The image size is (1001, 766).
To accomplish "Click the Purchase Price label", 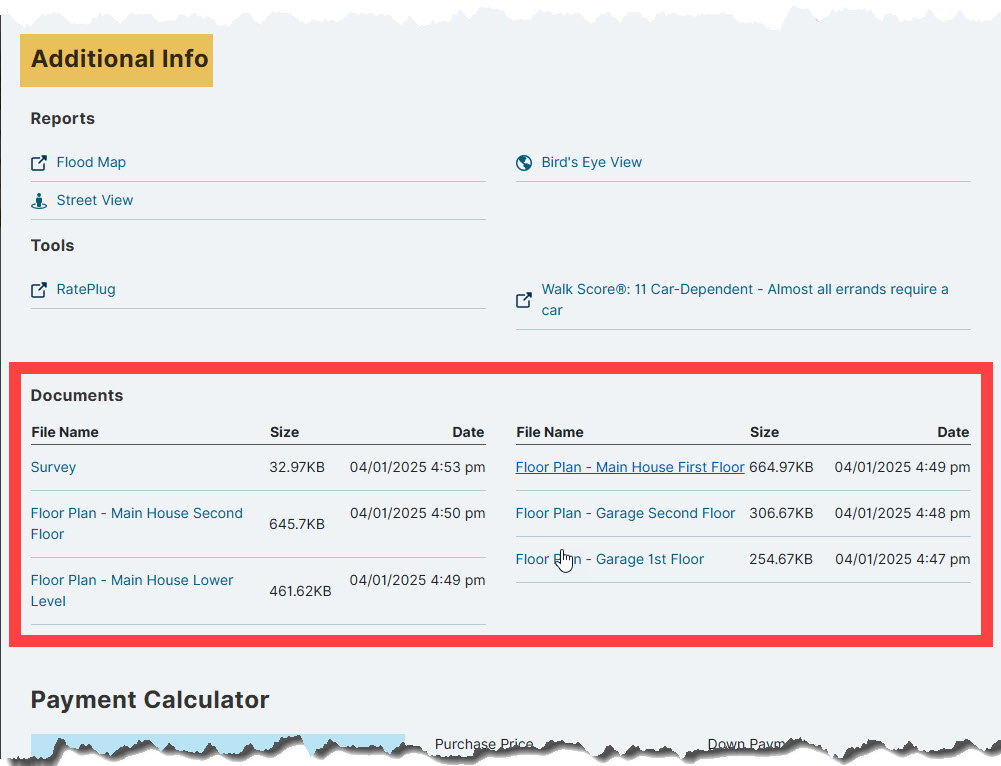I will (484, 744).
